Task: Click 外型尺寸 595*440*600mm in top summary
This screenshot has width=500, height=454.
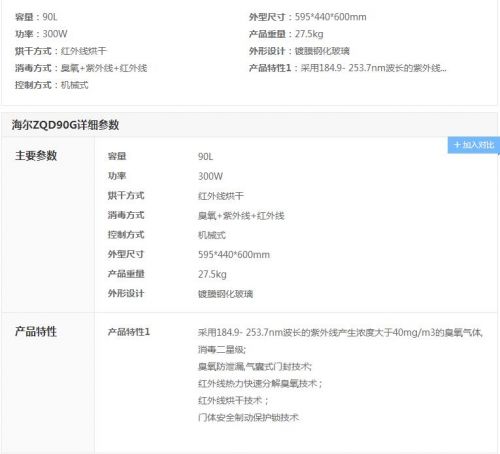Action: pos(307,17)
